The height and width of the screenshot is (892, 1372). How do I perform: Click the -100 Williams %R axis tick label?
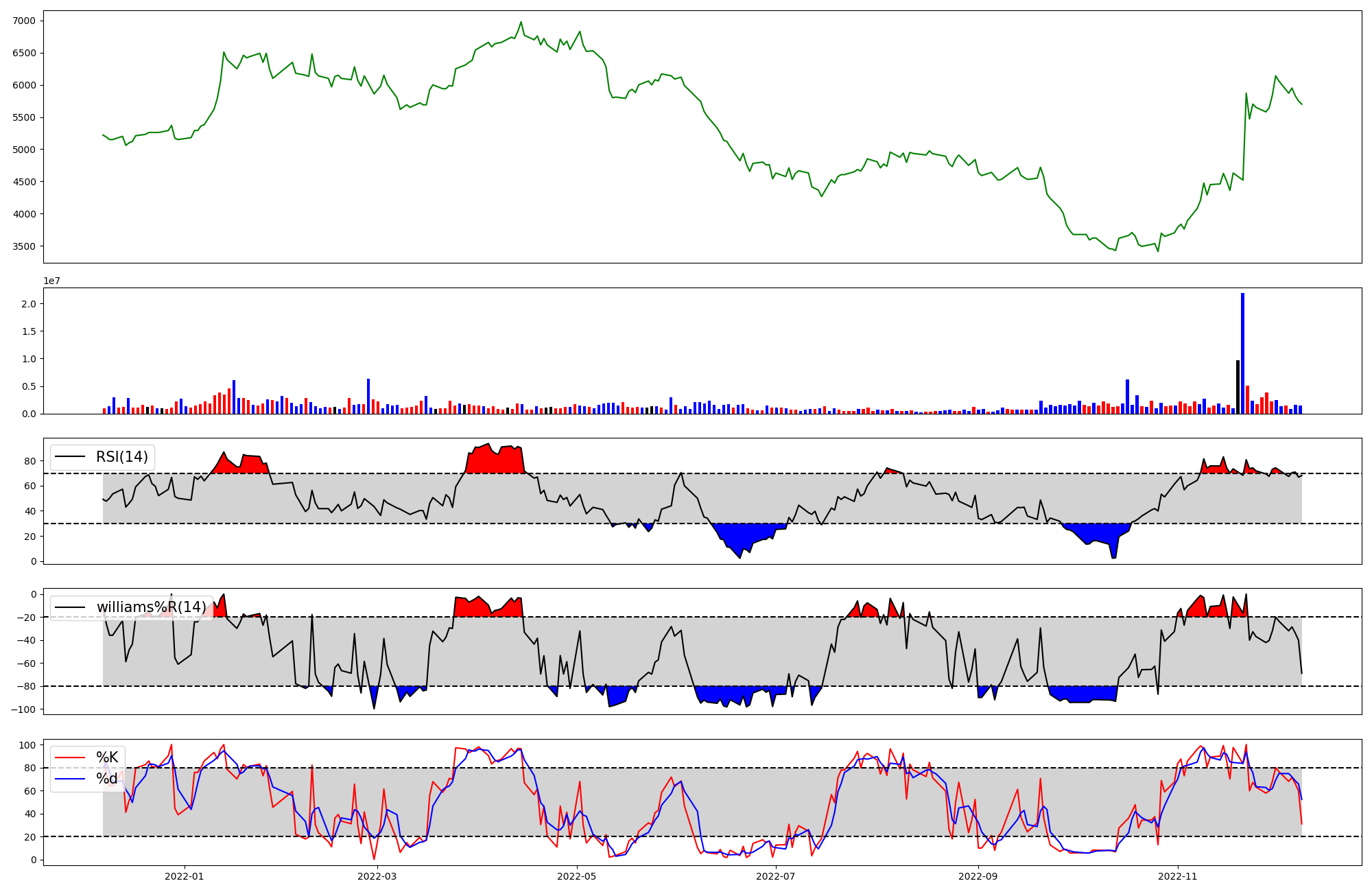24,709
